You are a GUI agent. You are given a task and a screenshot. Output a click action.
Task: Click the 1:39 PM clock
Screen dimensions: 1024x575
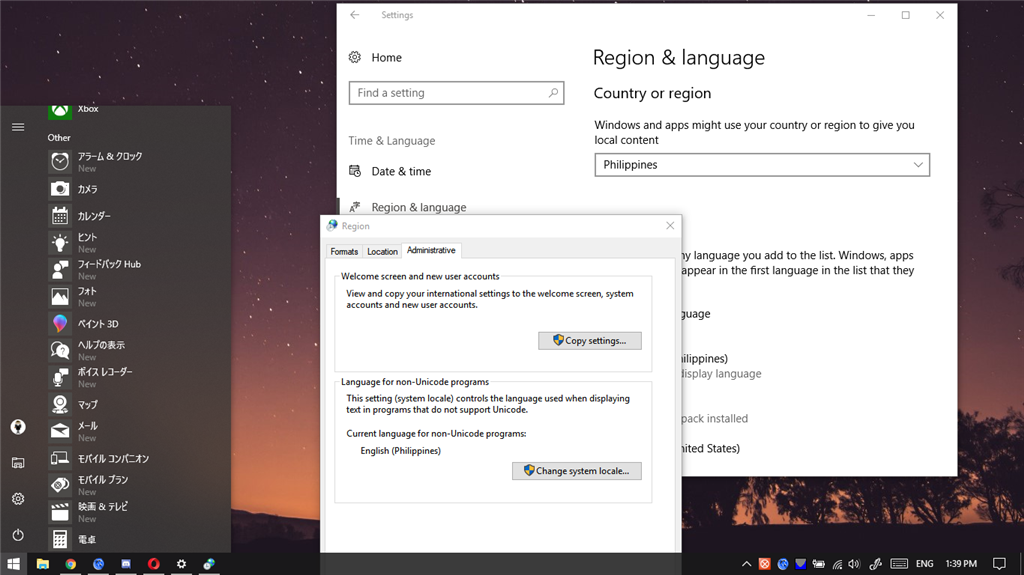coord(961,563)
